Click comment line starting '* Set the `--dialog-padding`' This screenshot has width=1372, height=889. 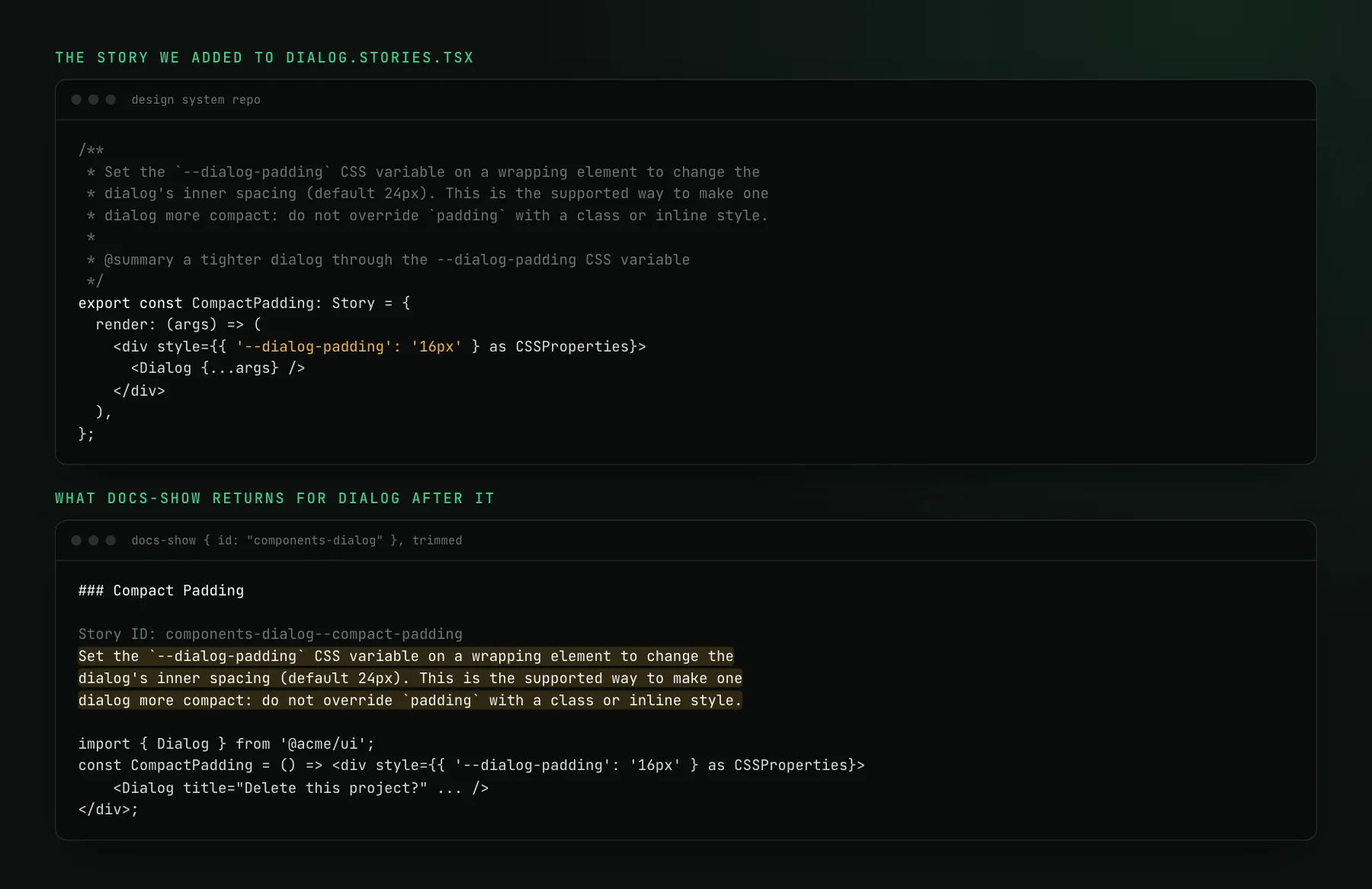tap(423, 172)
